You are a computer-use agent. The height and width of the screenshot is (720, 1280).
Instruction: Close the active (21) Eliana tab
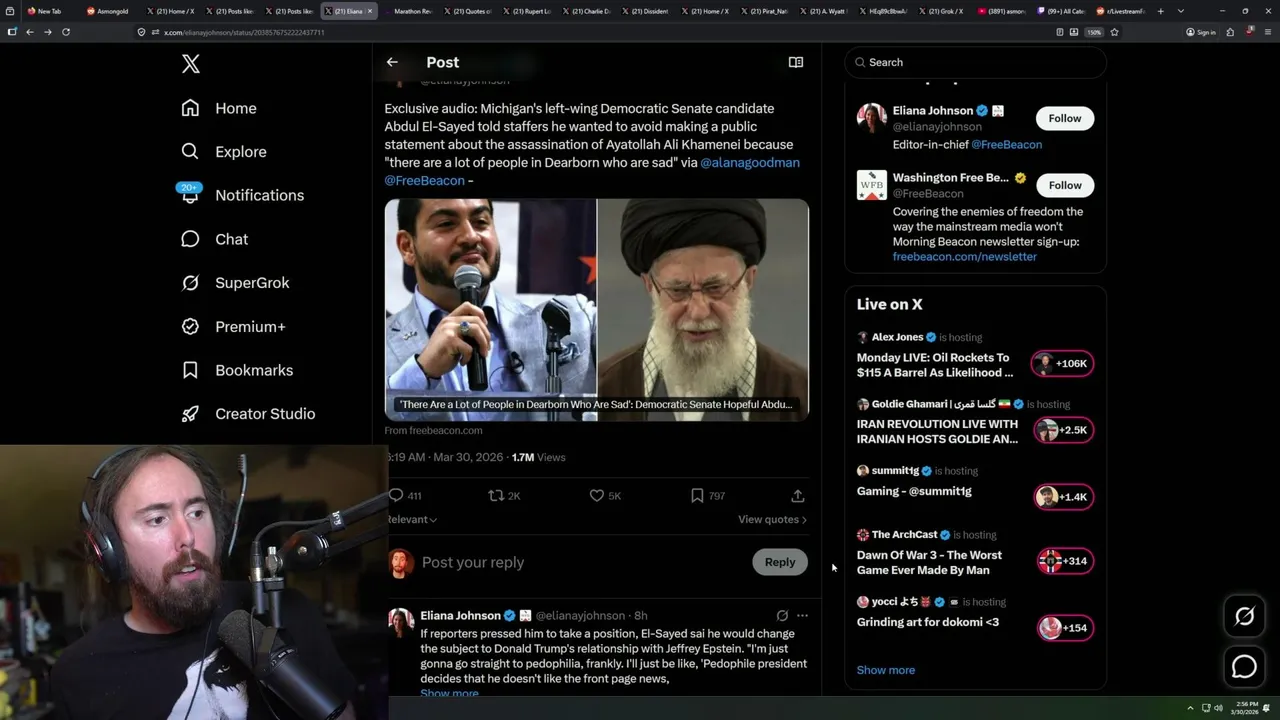coord(370,11)
